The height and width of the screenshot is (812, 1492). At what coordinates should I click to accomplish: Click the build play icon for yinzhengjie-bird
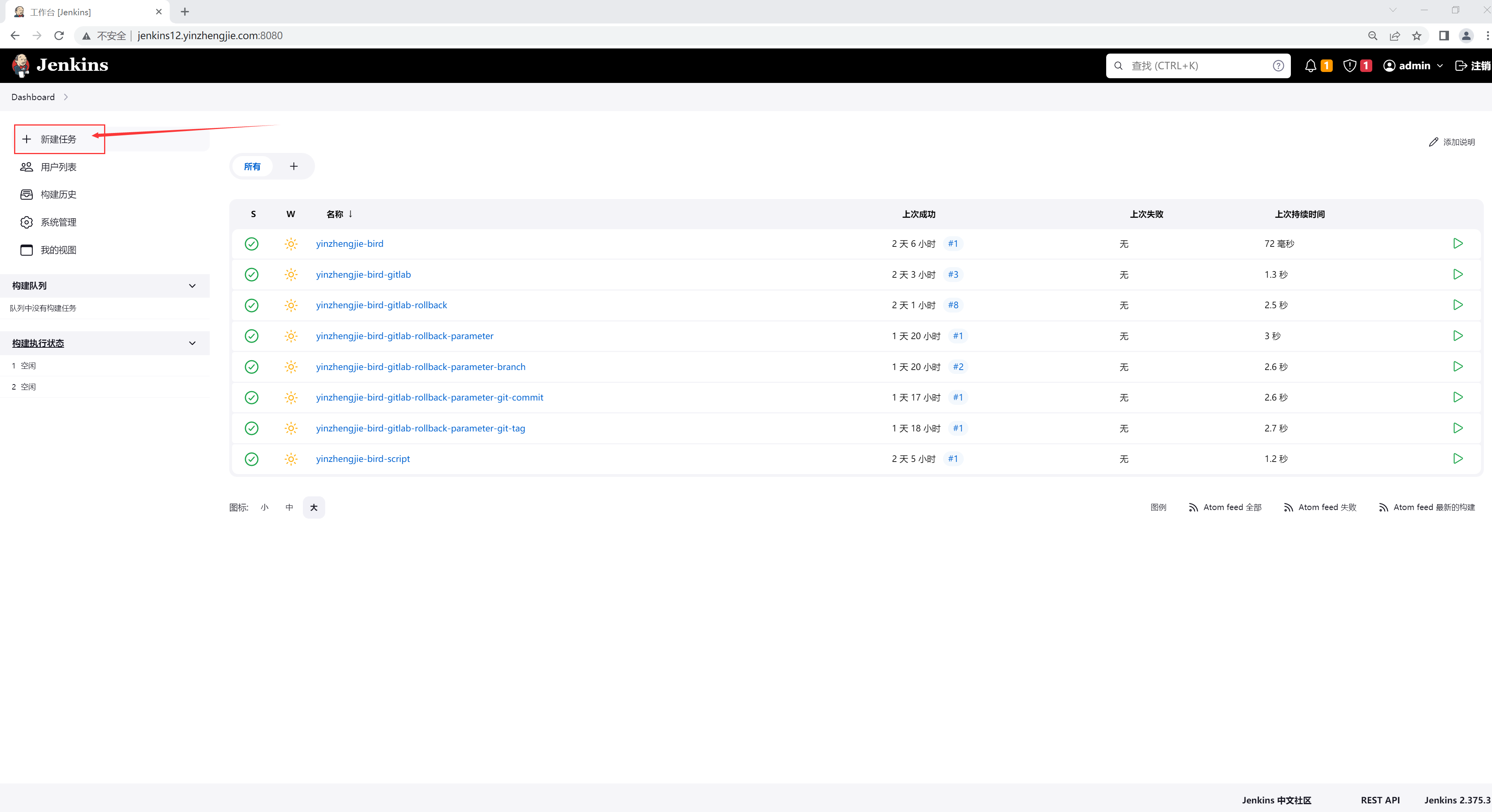tap(1457, 244)
